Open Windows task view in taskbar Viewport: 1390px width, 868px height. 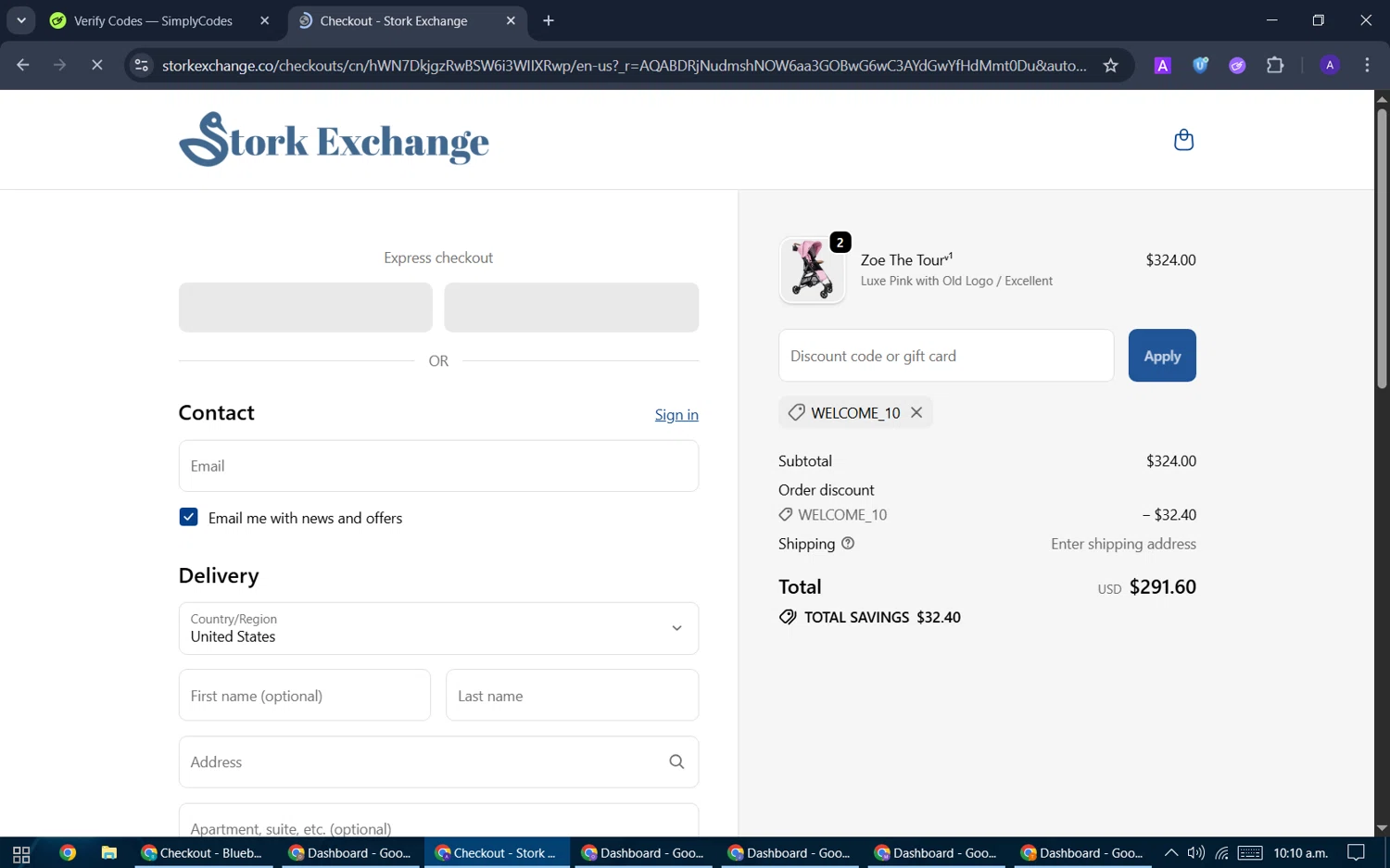point(21,853)
